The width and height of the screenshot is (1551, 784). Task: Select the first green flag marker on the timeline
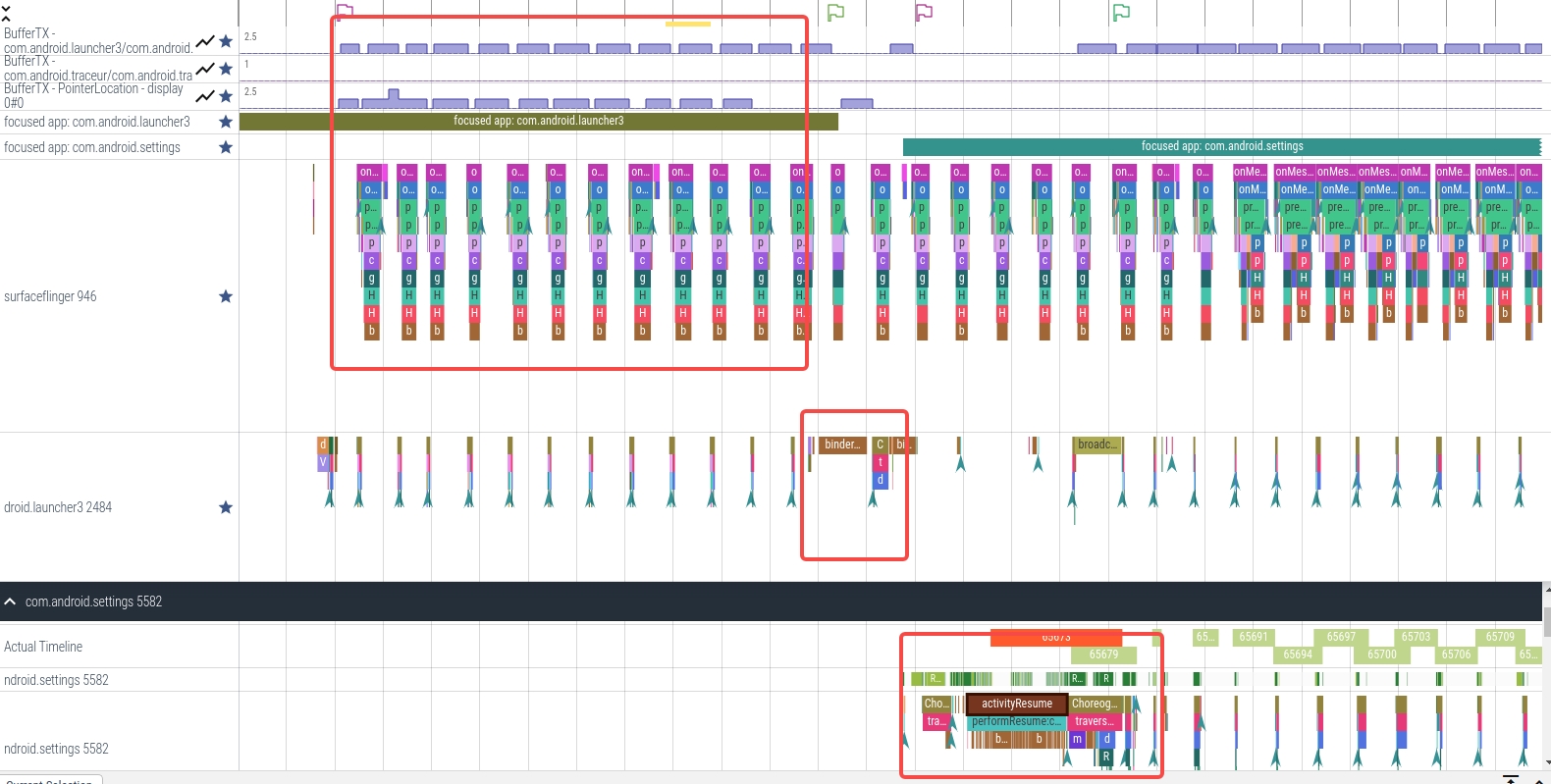[835, 12]
